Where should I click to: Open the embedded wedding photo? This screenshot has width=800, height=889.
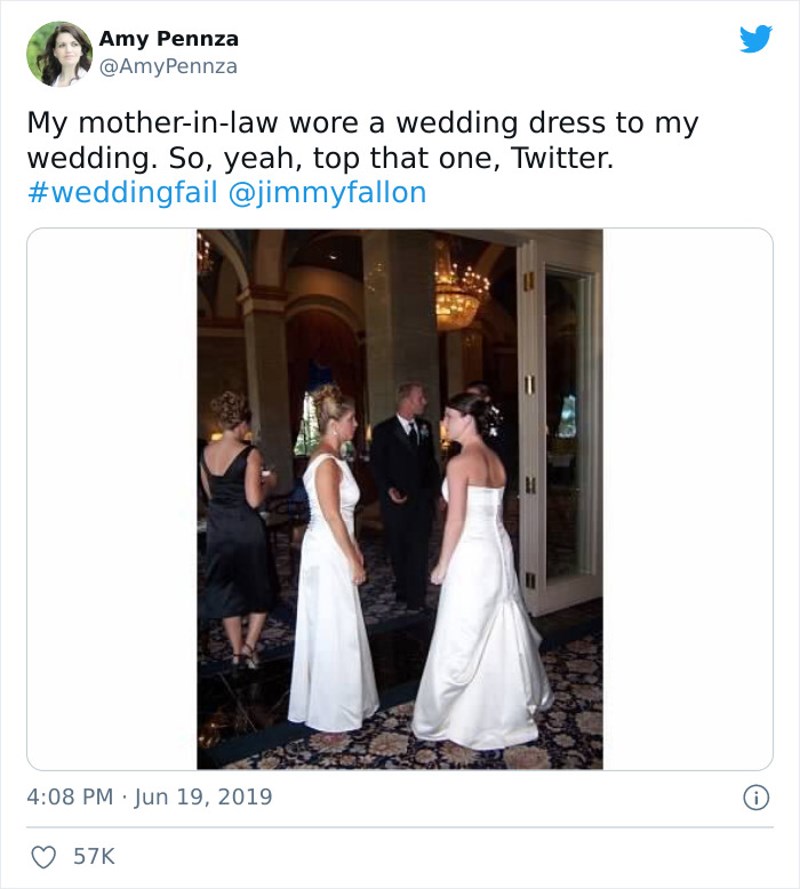pos(400,500)
